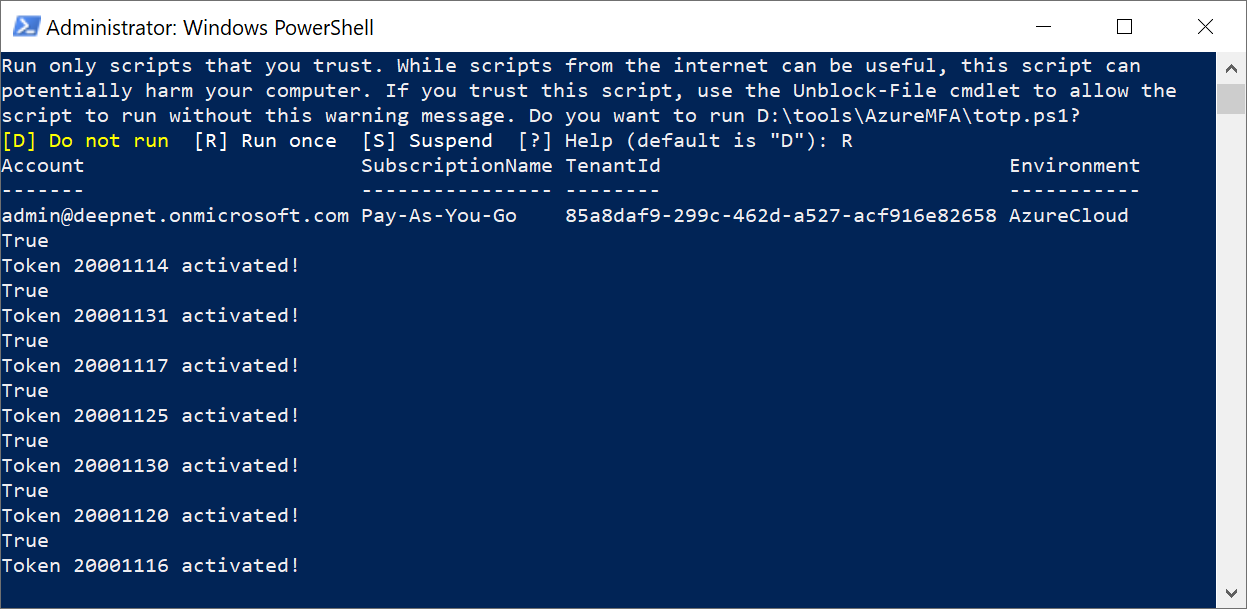Click the line "Token 20001114 activated!"
This screenshot has width=1247, height=609.
tap(150, 266)
